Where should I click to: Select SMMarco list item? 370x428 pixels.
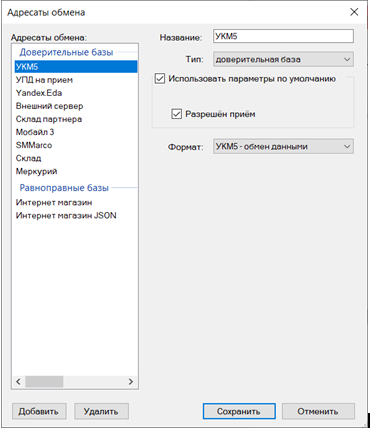coord(75,145)
